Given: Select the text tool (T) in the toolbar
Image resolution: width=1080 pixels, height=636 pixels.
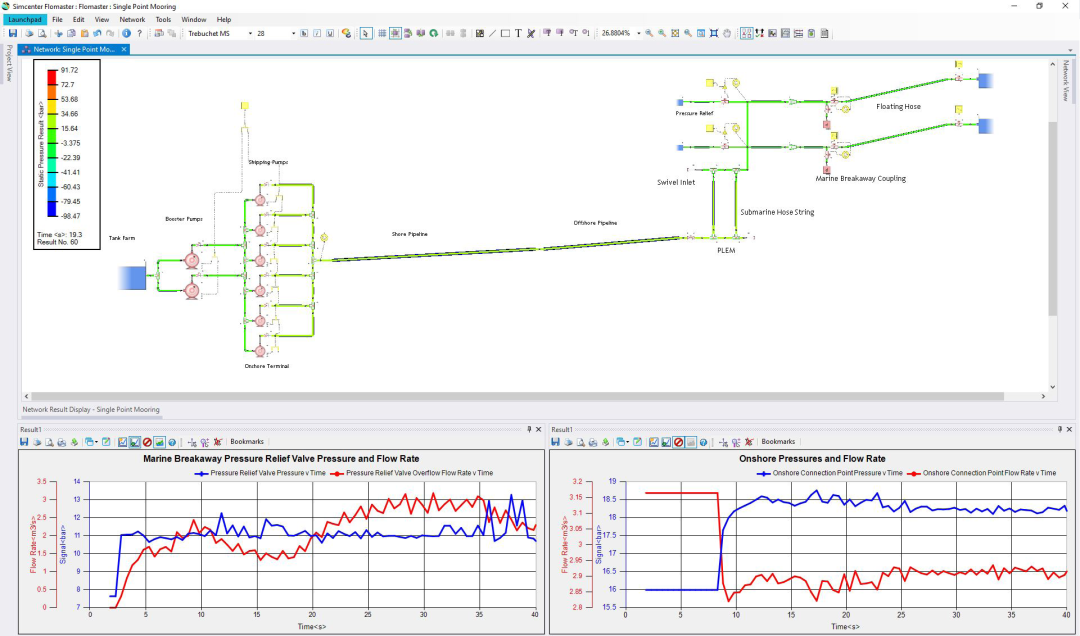Looking at the screenshot, I should coord(518,33).
